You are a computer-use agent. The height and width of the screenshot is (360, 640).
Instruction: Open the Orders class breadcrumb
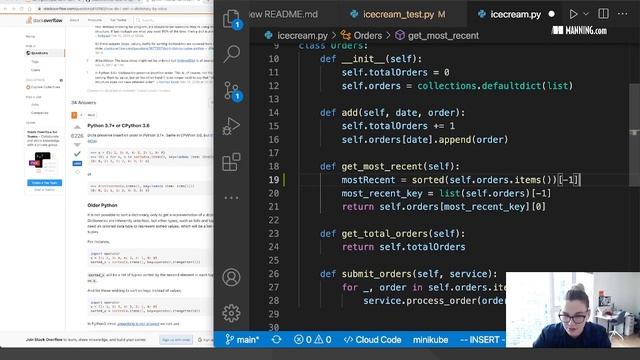pyautogui.click(x=362, y=36)
